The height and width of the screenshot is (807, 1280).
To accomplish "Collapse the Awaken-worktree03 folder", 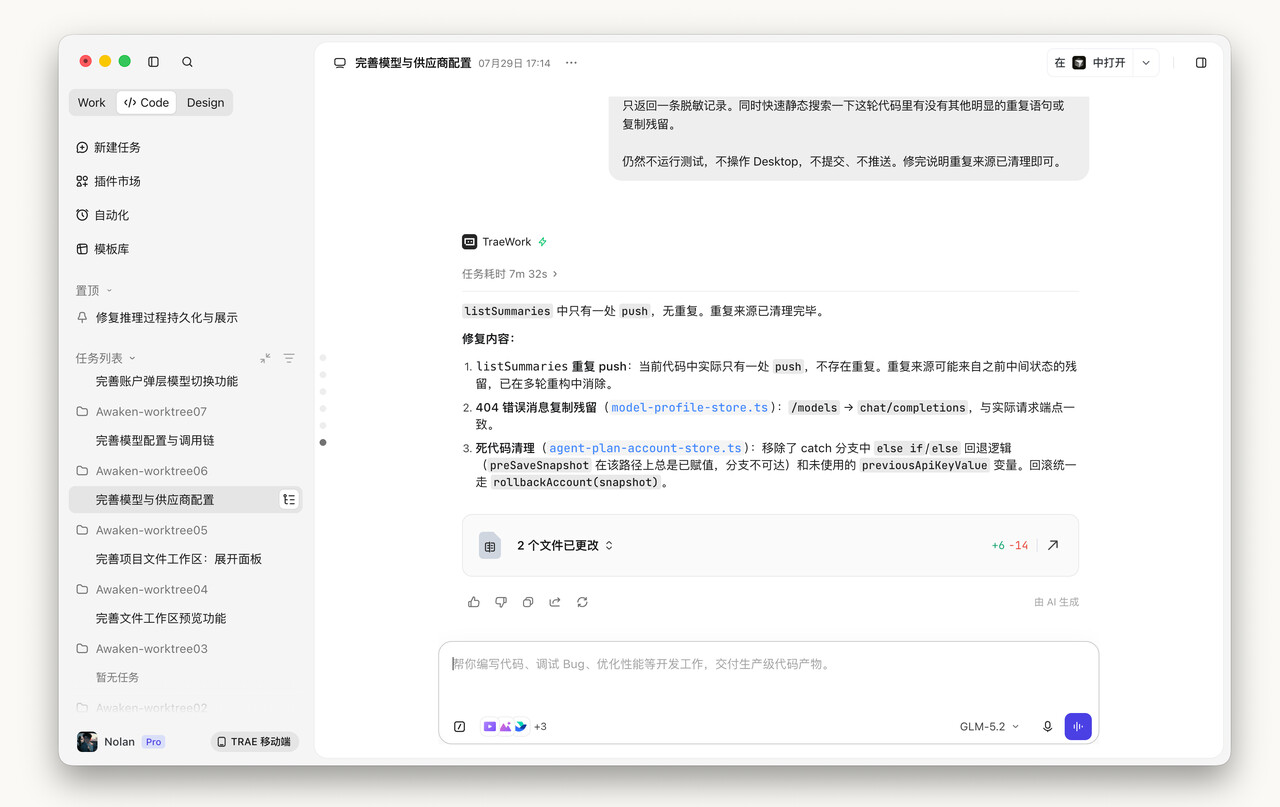I will click(141, 649).
